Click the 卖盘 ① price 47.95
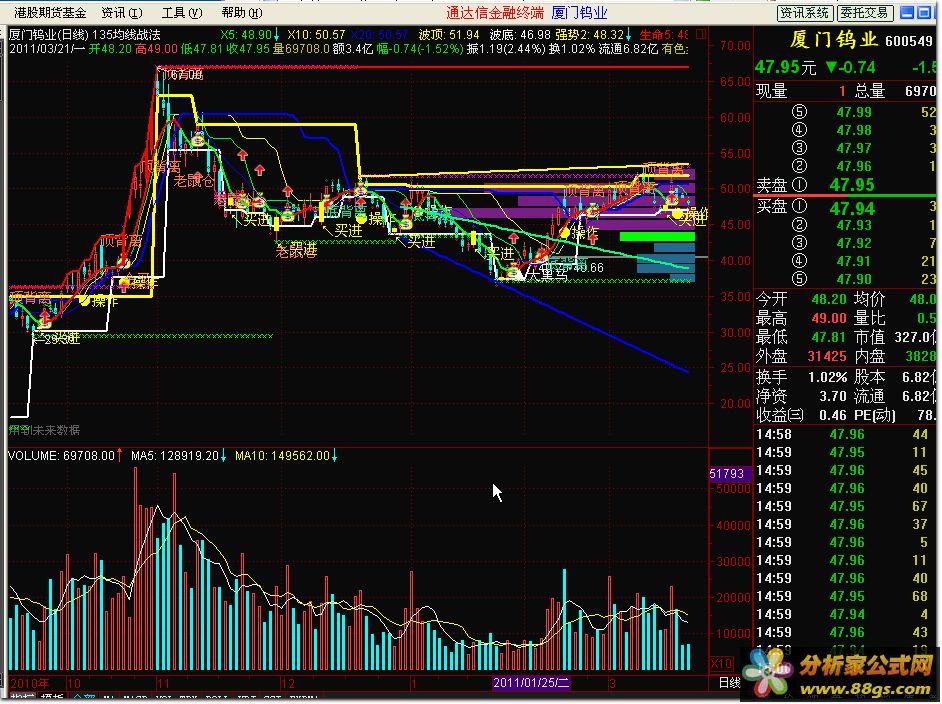The image size is (942, 704). 851,184
